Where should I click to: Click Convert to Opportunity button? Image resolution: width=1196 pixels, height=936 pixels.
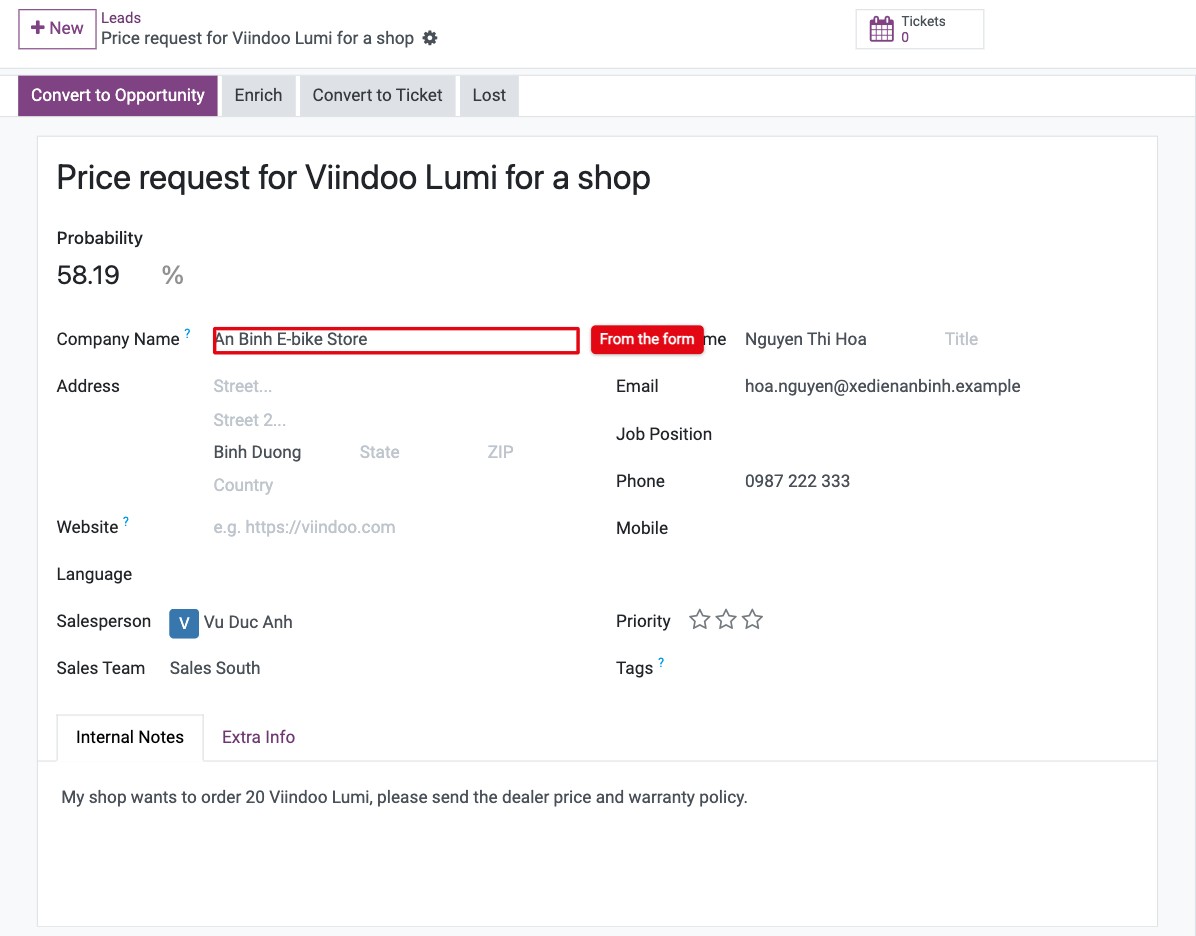point(117,95)
